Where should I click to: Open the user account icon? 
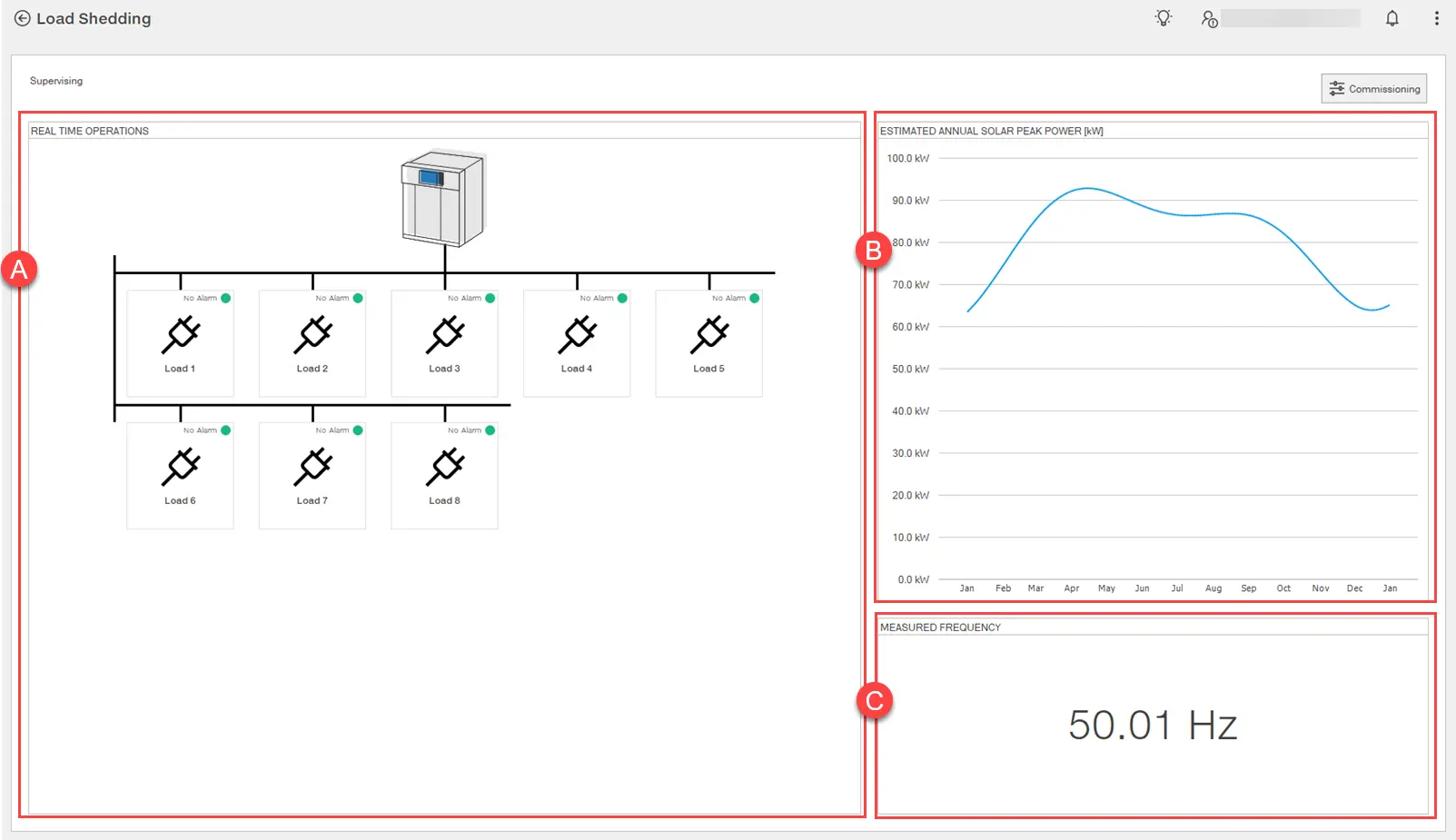pos(1209,19)
